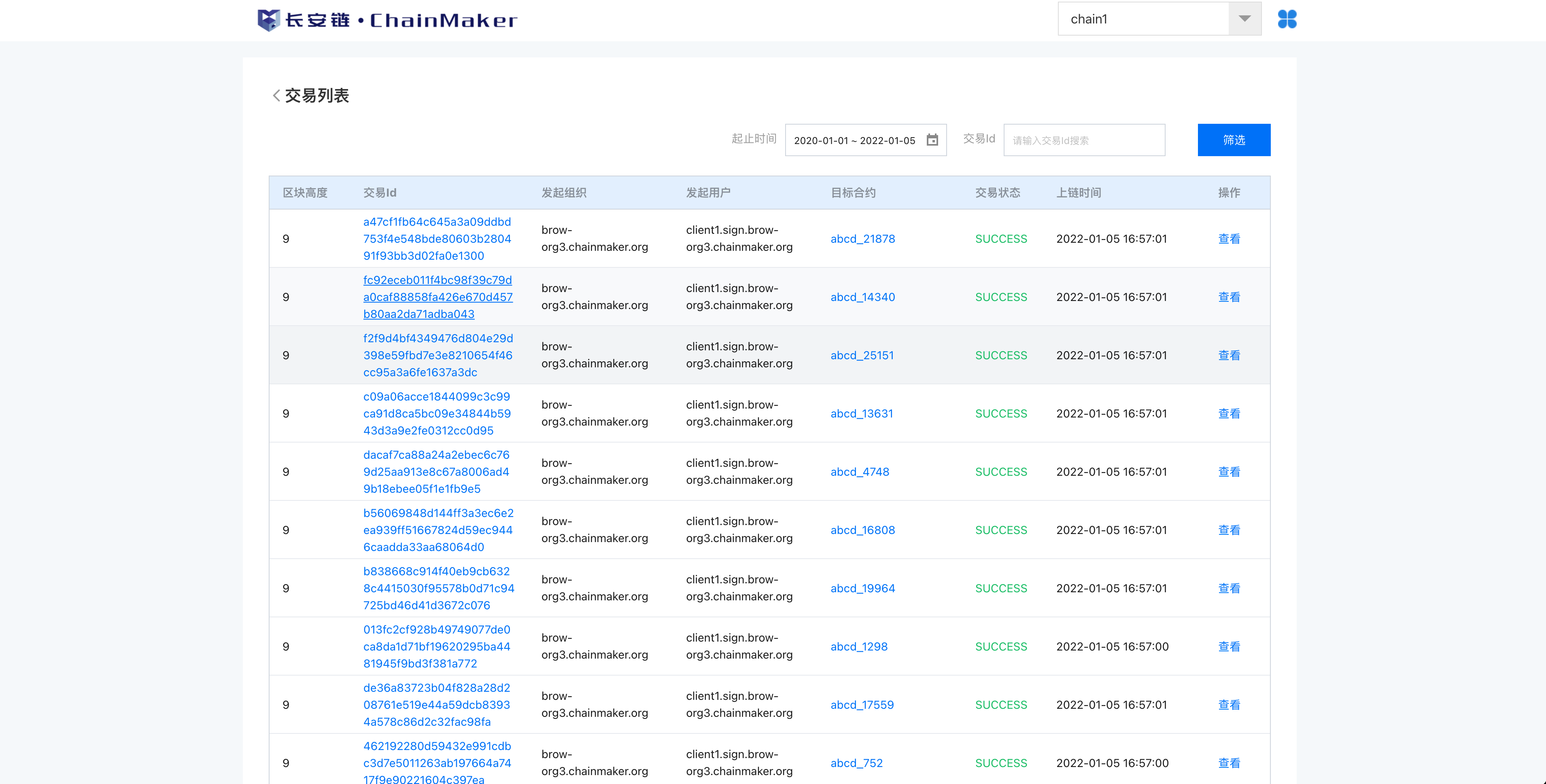Click brow-org3.chainmaker.org in abcd_16808 row
1546x784 pixels.
click(595, 530)
